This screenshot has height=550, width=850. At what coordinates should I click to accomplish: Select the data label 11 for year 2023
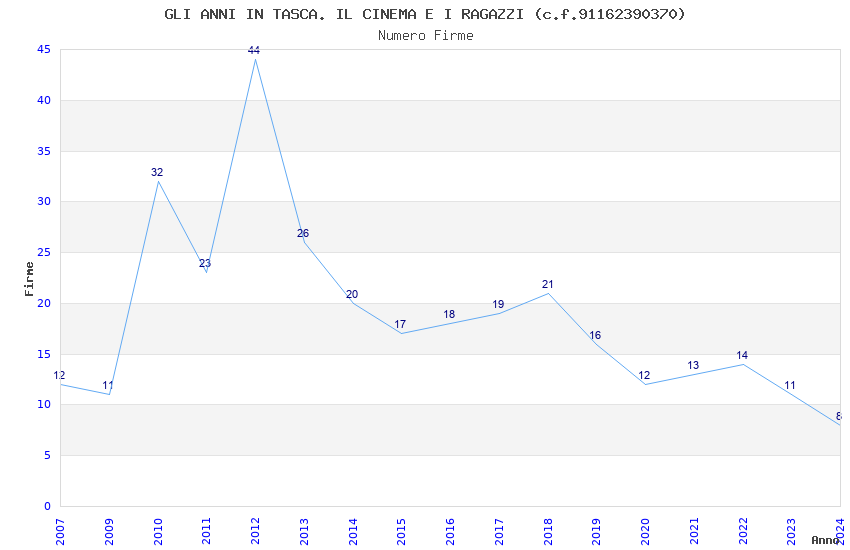(790, 386)
